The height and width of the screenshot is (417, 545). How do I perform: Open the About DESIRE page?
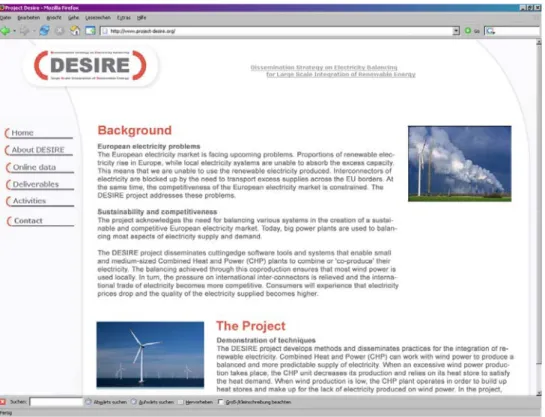click(38, 150)
